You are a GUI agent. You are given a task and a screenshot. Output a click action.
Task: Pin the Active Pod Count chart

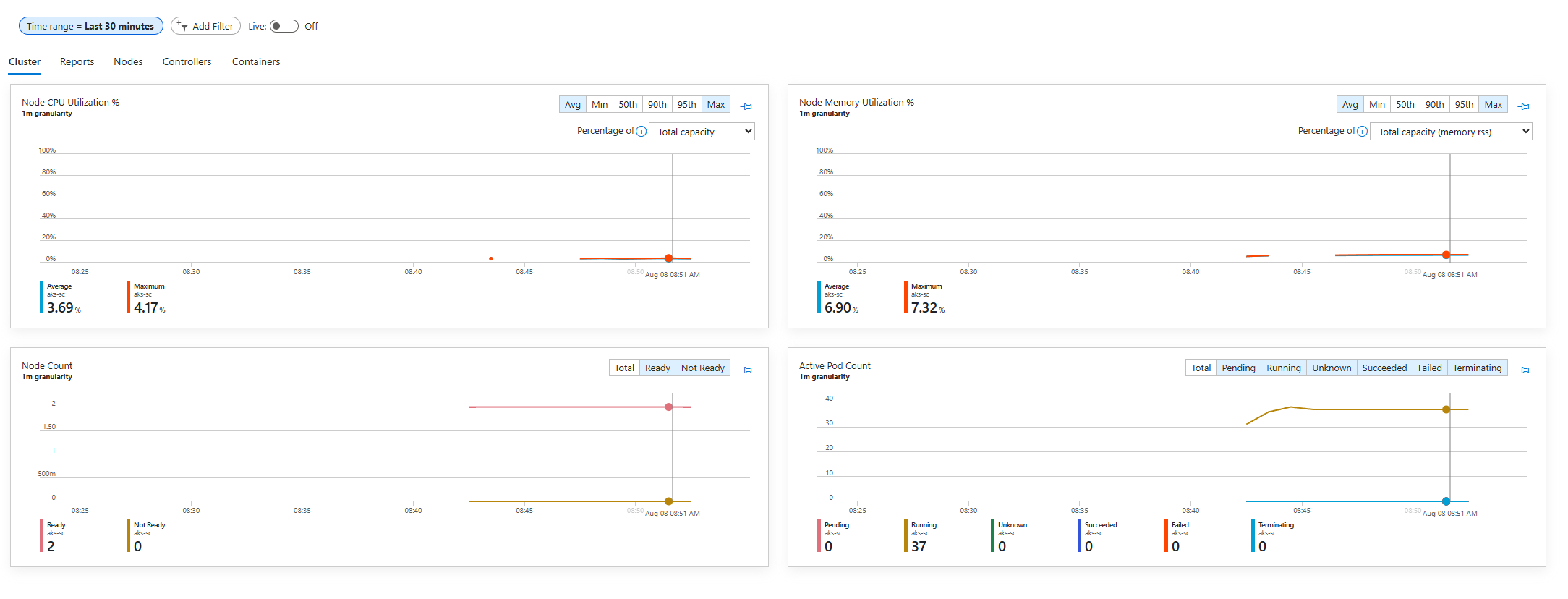point(1524,370)
